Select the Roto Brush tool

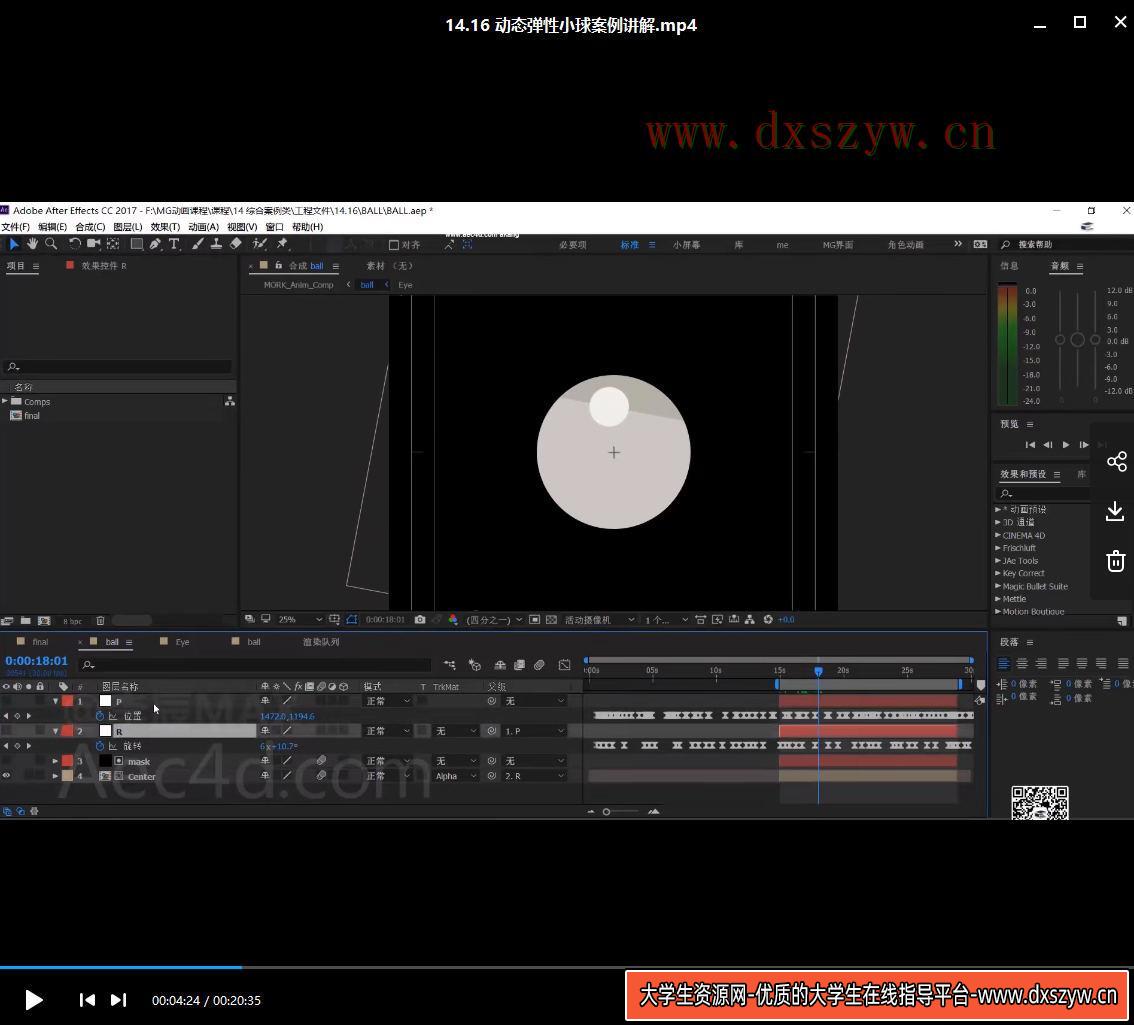[260, 244]
